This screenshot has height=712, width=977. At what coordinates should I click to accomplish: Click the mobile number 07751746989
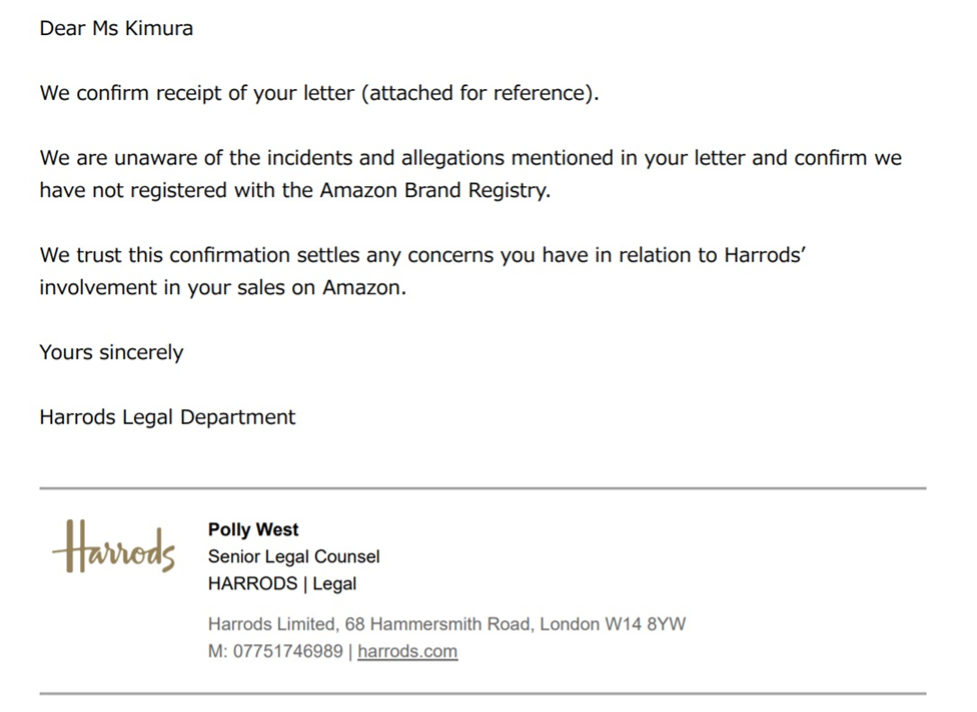(x=288, y=651)
